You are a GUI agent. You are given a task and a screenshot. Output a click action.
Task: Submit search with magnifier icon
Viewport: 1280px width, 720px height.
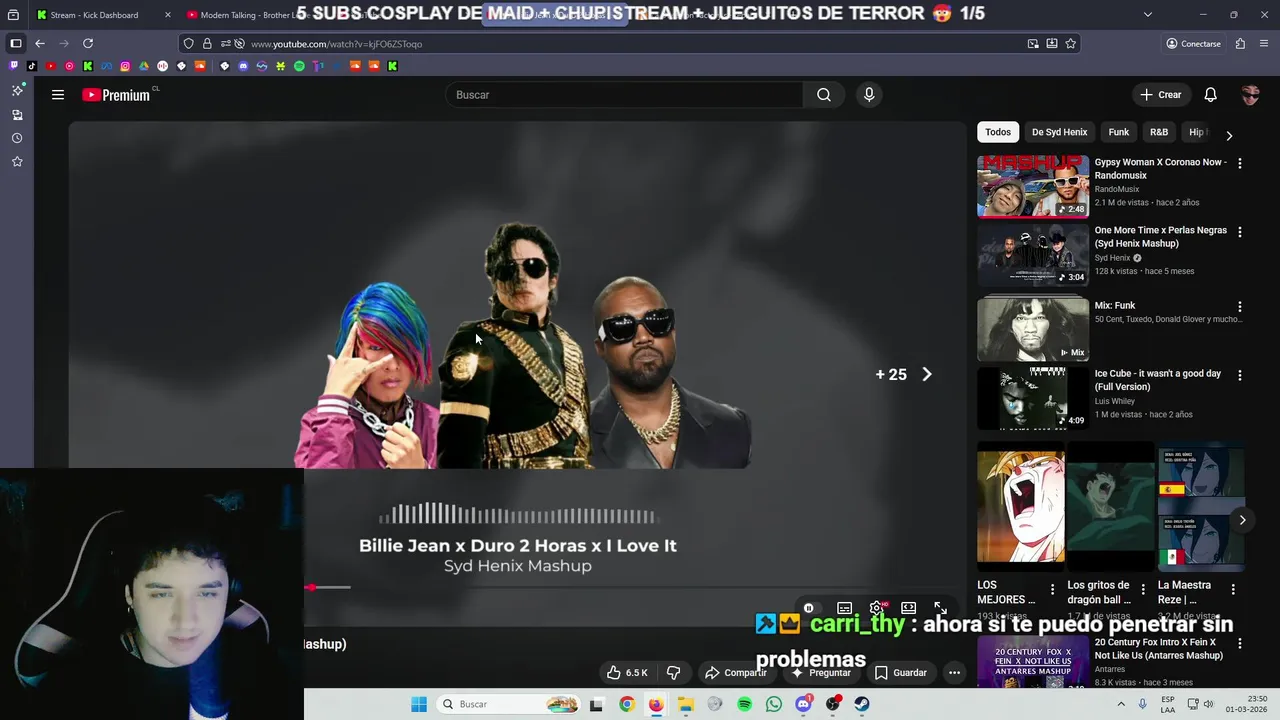pyautogui.click(x=824, y=95)
